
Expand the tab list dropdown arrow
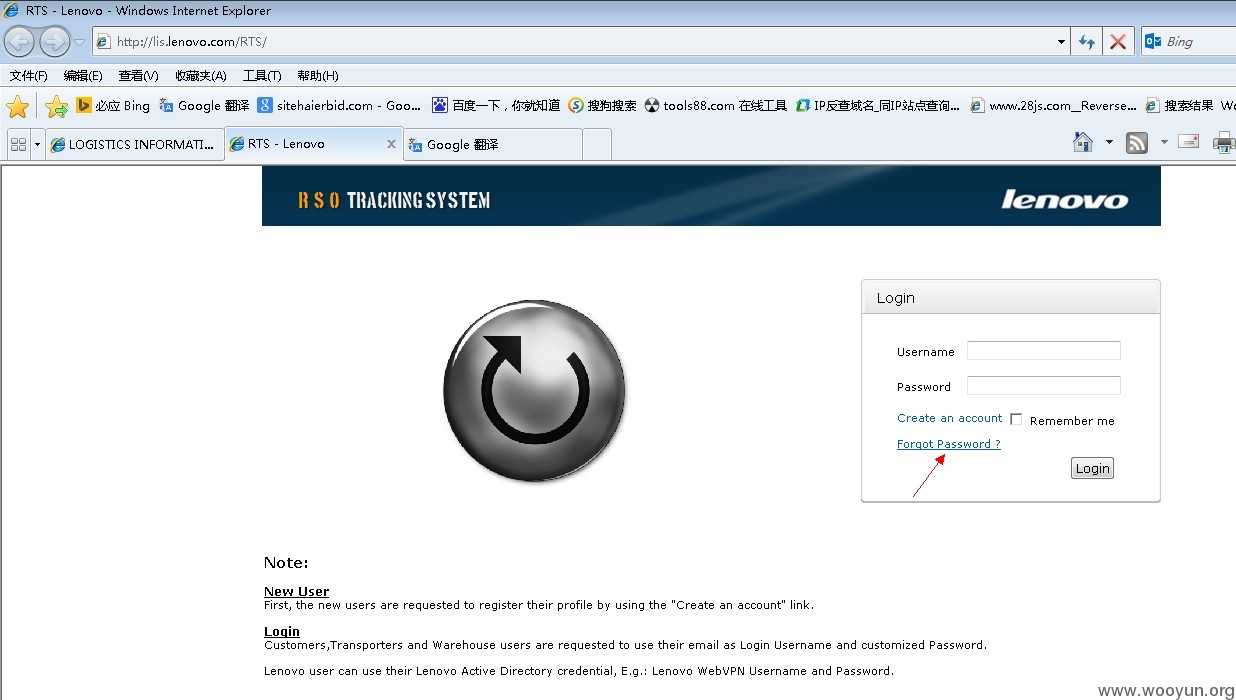pos(37,144)
